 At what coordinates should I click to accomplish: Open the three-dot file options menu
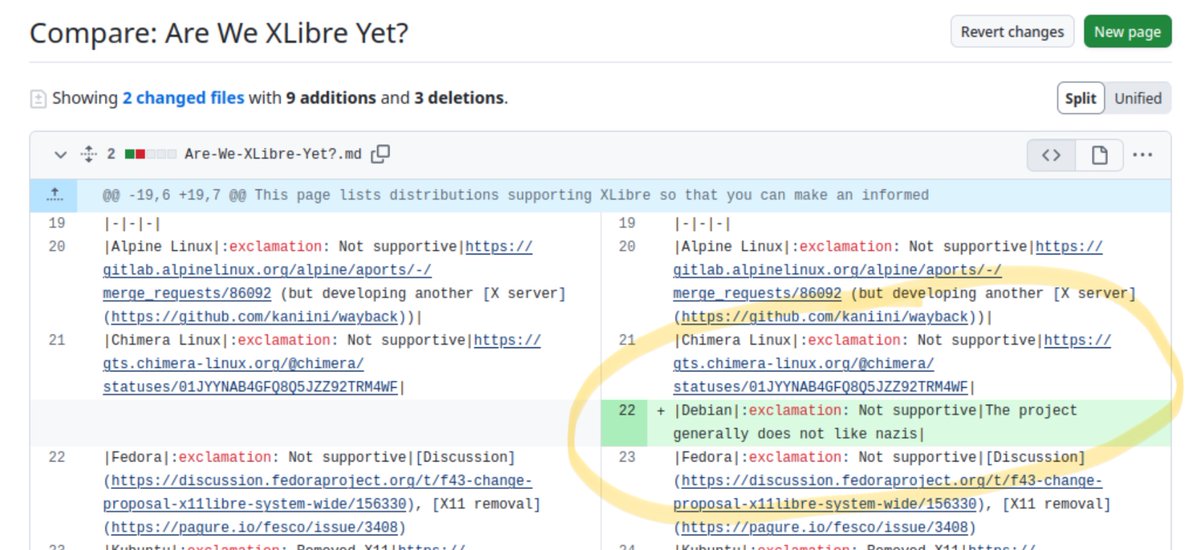point(1143,155)
